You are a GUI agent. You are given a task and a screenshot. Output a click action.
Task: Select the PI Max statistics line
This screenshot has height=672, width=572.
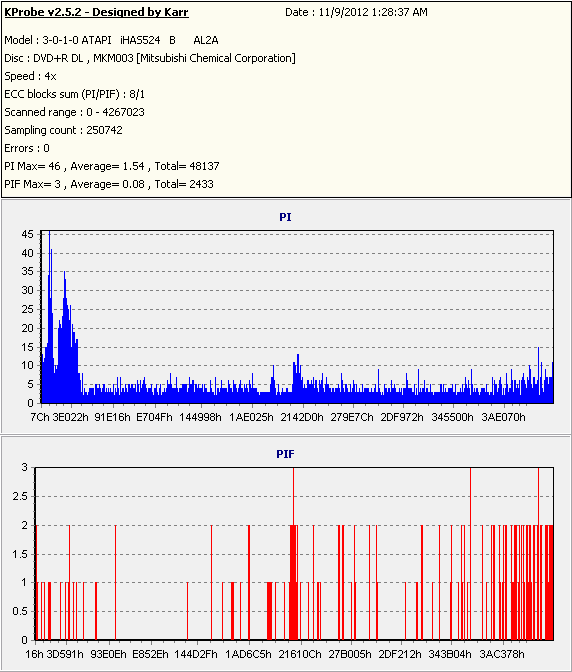click(x=112, y=166)
